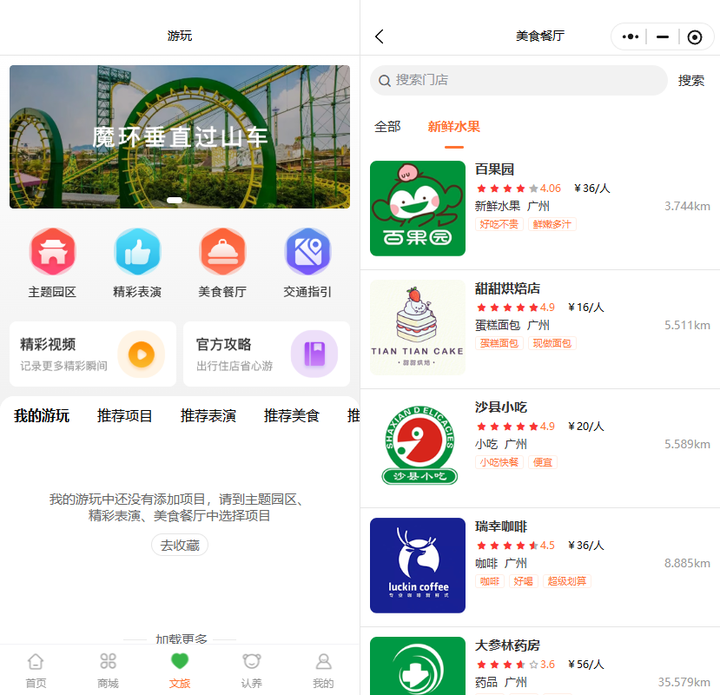Screen dimensions: 720x695
Task: Open the 美食餐厅 dish icon
Action: click(223, 252)
